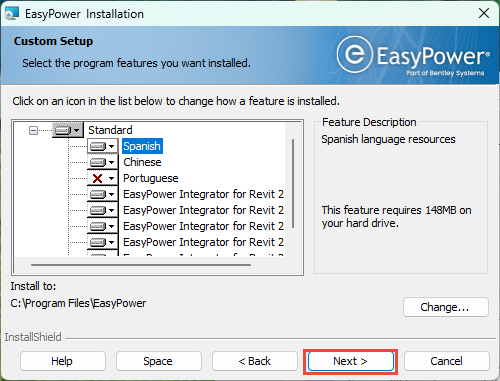Click the installer icon in title bar

point(12,13)
